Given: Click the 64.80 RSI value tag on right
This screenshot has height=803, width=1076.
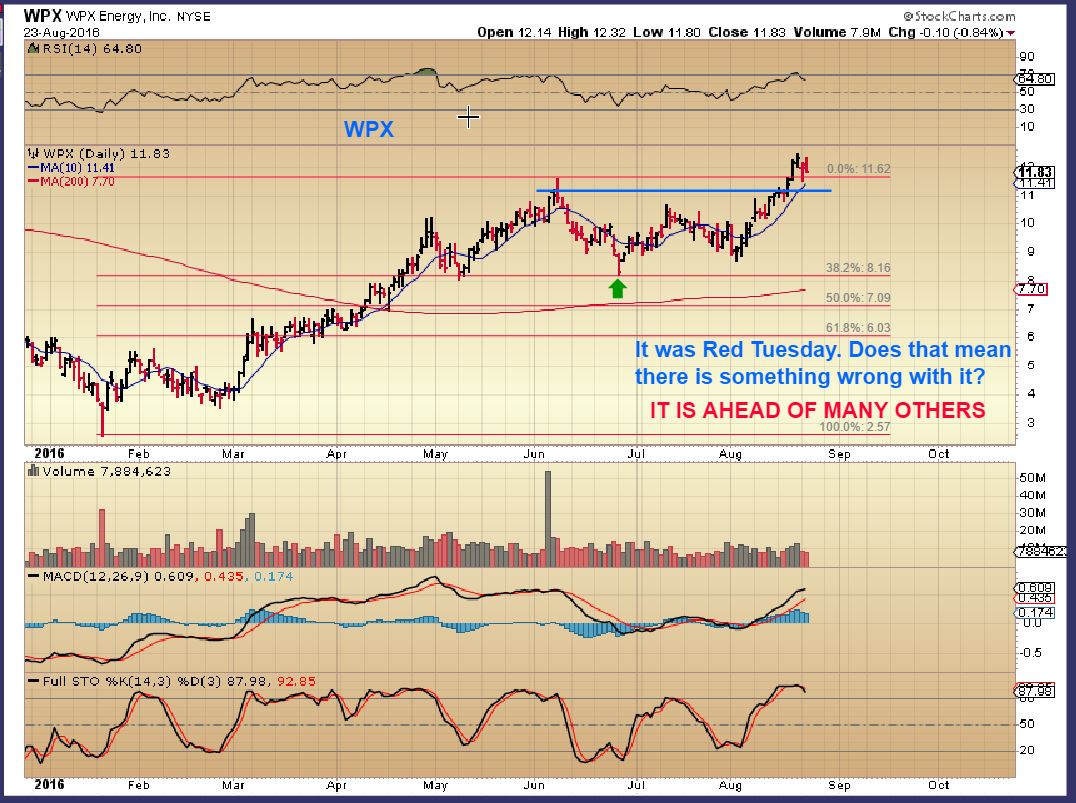Looking at the screenshot, I should [x=1035, y=79].
